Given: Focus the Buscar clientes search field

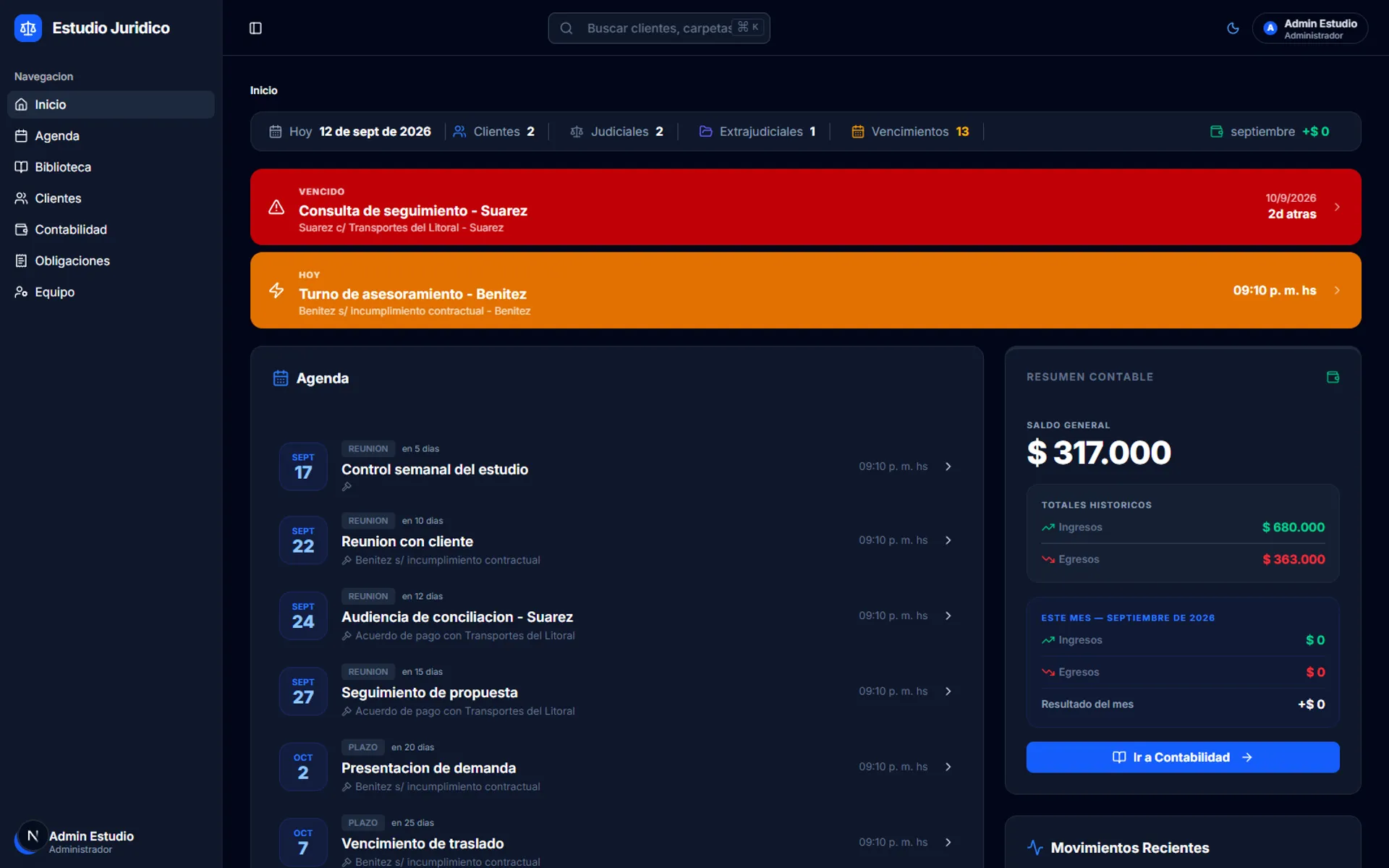Looking at the screenshot, I should point(658,28).
